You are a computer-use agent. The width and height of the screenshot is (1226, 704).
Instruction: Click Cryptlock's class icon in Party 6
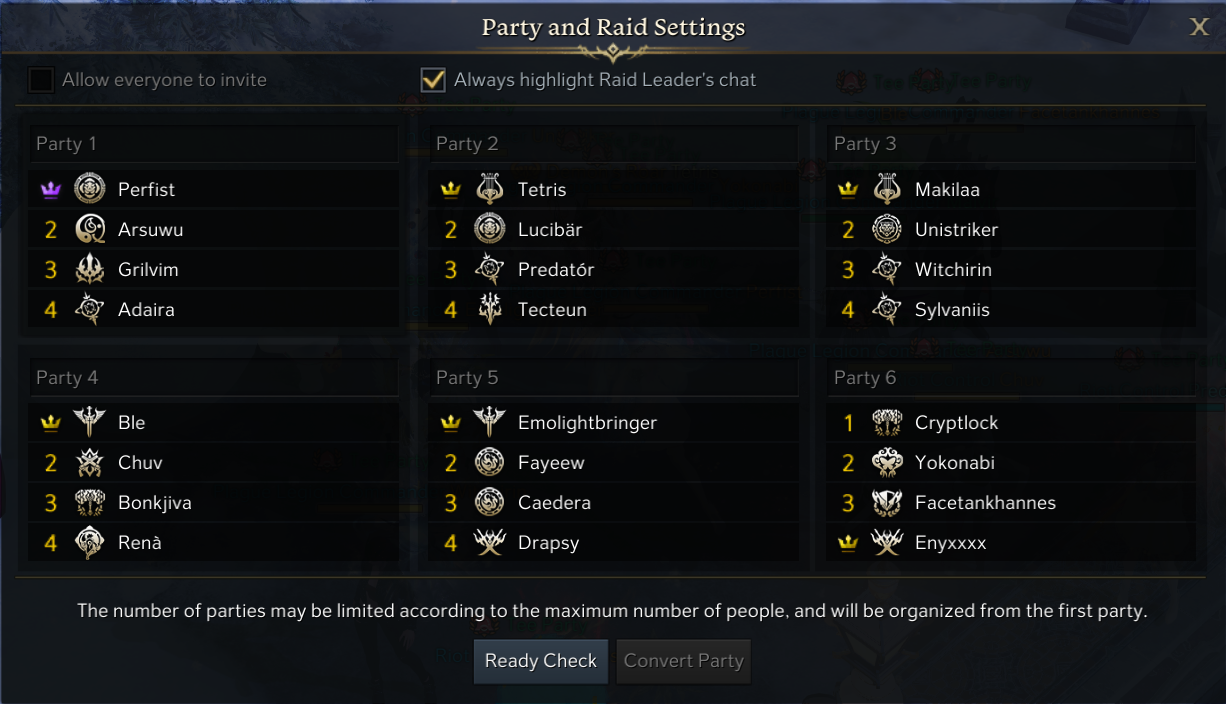coord(887,422)
